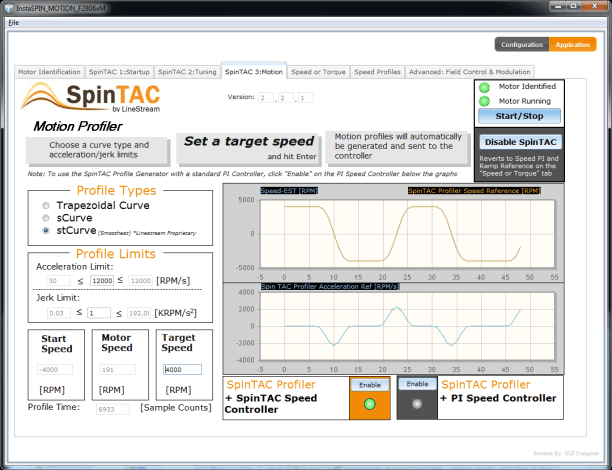Click the Motor Running green status LED

tap(484, 102)
